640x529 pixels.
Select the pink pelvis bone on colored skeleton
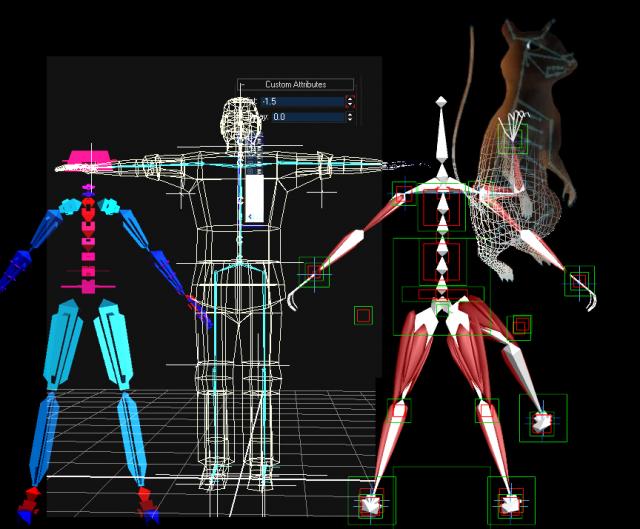coord(88,286)
